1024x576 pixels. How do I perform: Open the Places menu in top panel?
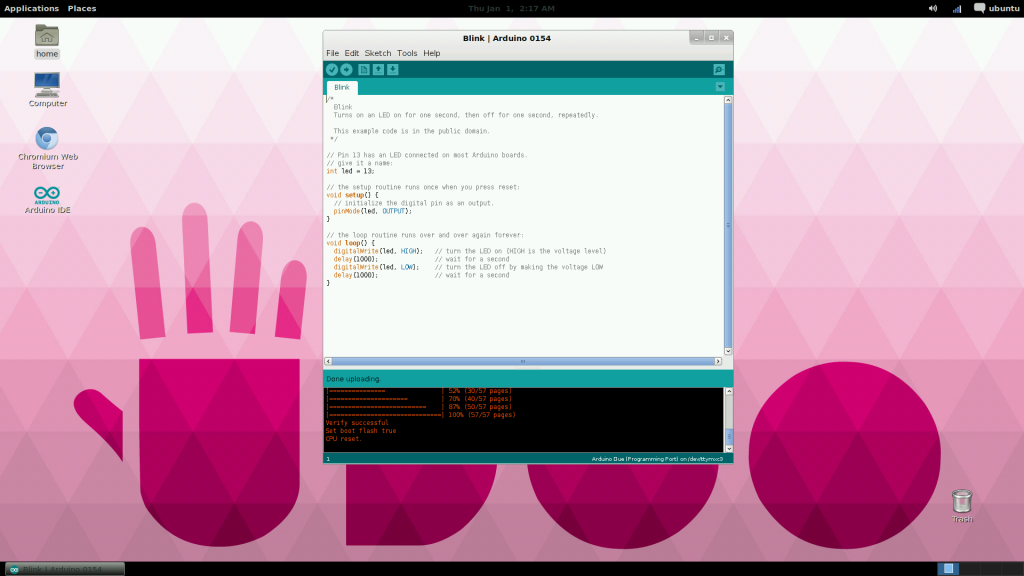pyautogui.click(x=82, y=8)
